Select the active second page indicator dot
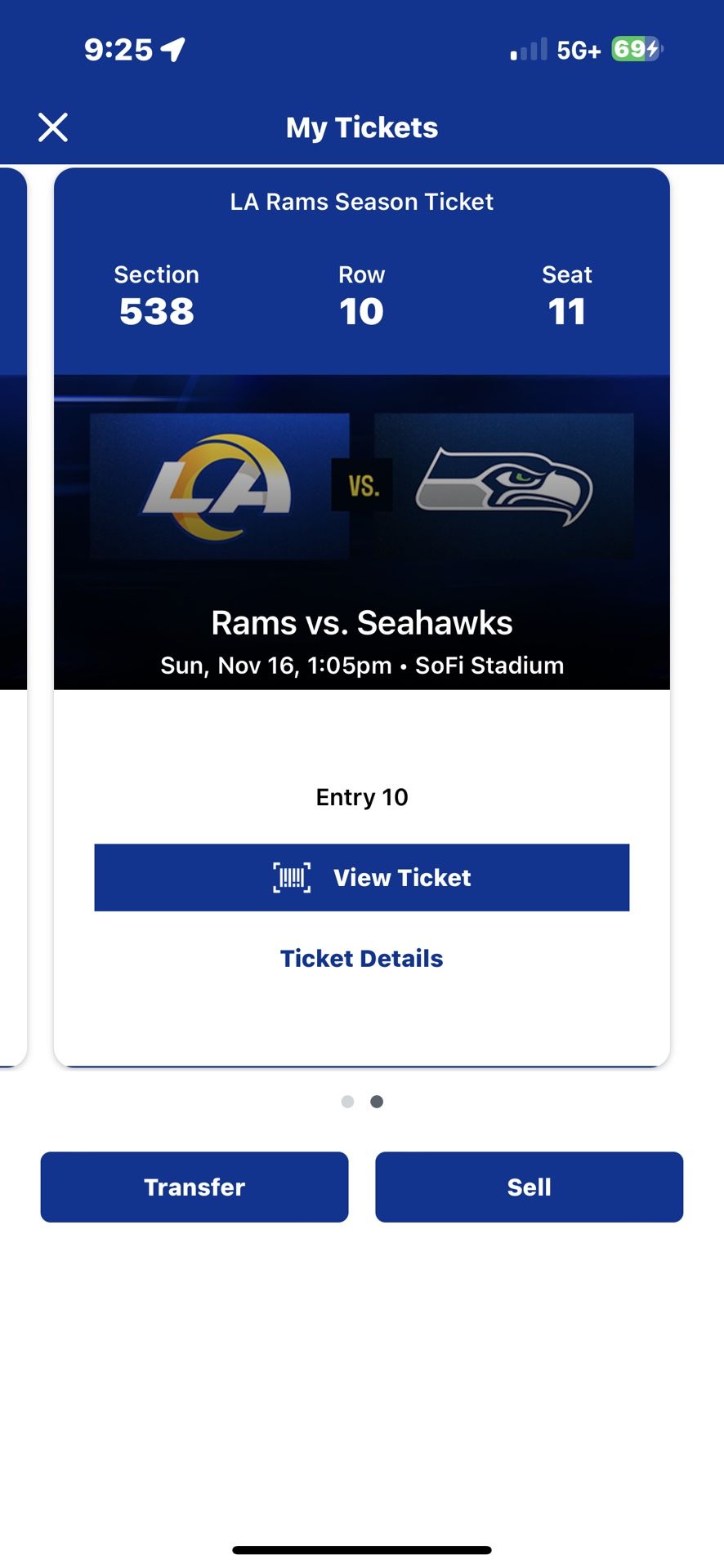This screenshot has height=1568, width=724. [x=377, y=1101]
